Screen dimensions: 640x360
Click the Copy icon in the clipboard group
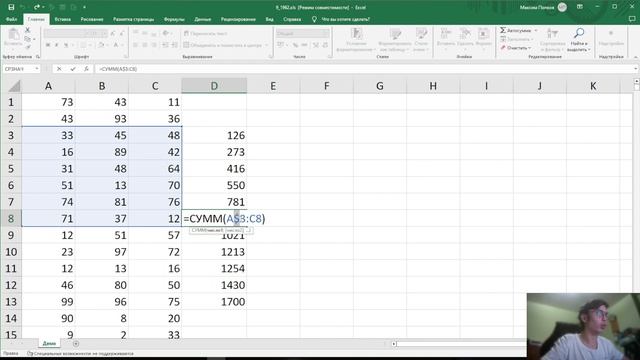[27, 39]
